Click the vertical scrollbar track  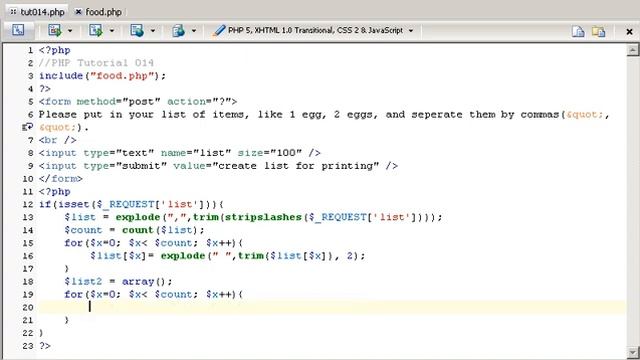tap(633, 201)
